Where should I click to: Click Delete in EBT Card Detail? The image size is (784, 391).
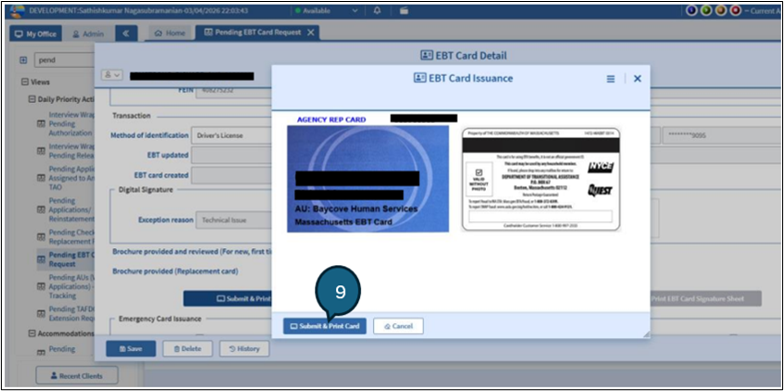[x=188, y=348]
